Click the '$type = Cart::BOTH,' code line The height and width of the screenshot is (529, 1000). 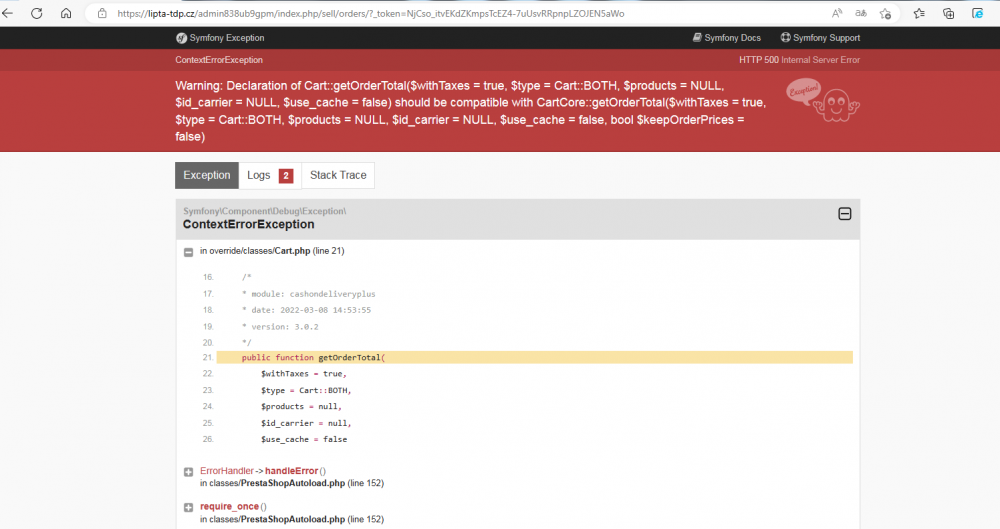[306, 390]
